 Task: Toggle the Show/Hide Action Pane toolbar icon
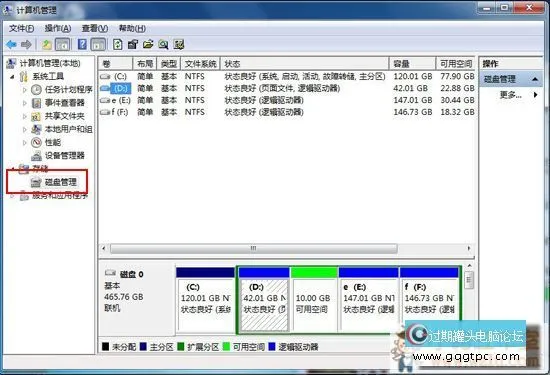coord(98,45)
